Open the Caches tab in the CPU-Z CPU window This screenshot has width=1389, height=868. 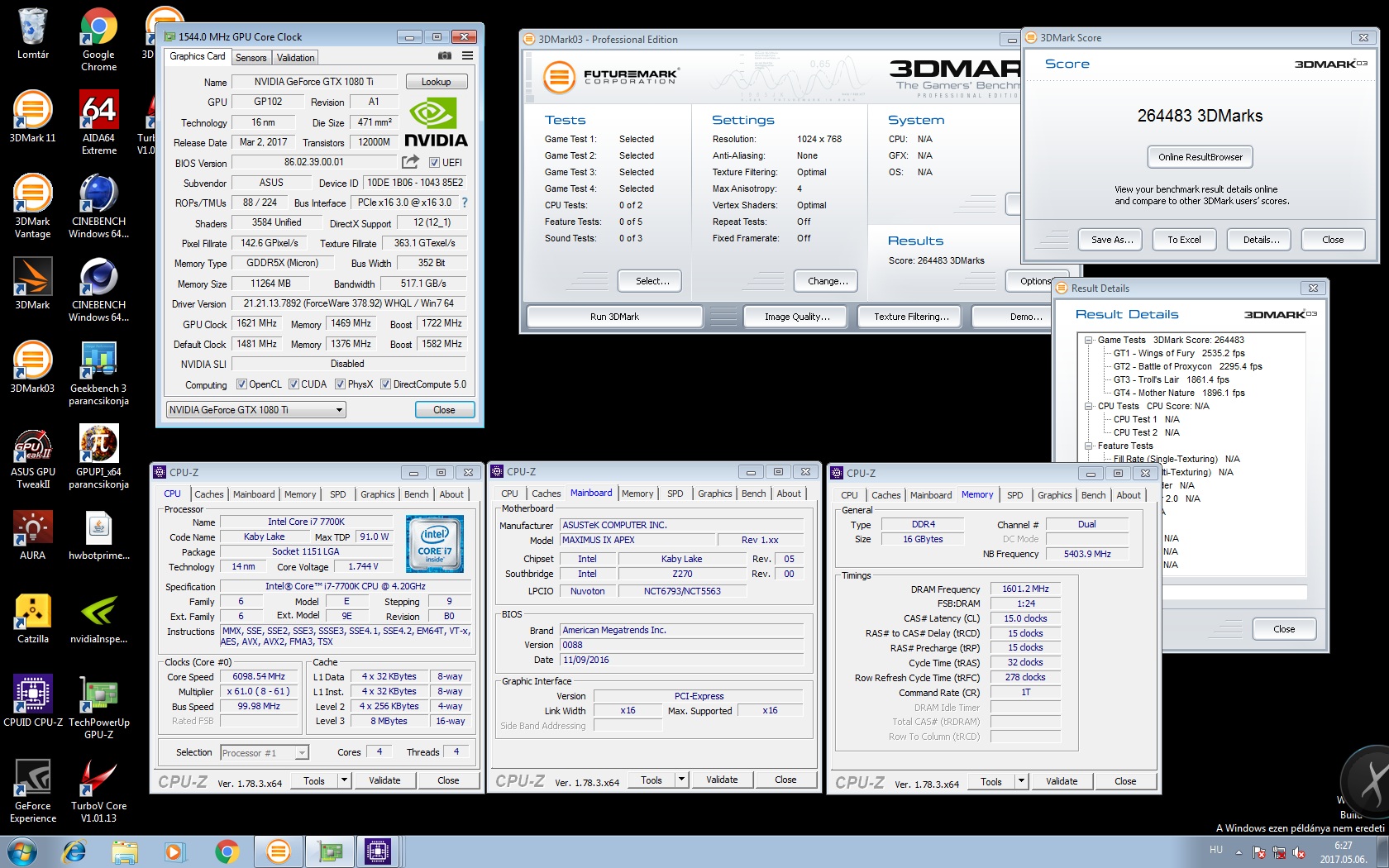[x=209, y=494]
